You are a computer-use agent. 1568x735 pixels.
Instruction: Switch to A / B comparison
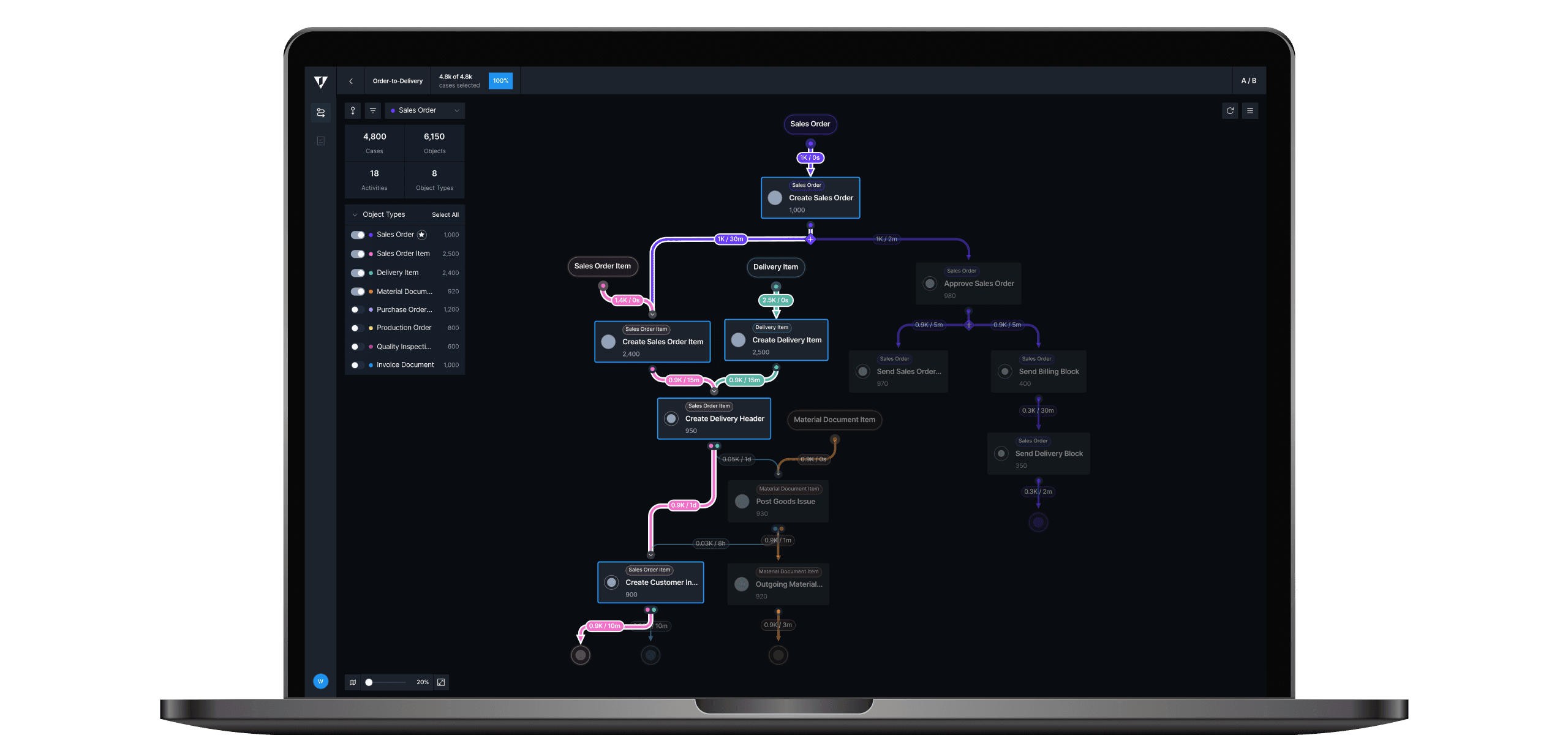1248,81
